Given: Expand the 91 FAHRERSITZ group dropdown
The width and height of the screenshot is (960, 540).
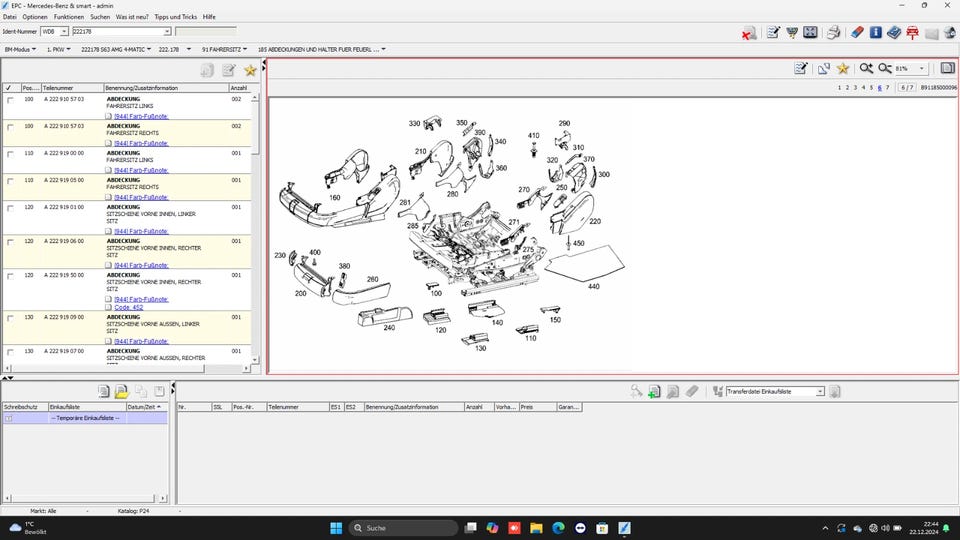Looking at the screenshot, I should tap(224, 50).
